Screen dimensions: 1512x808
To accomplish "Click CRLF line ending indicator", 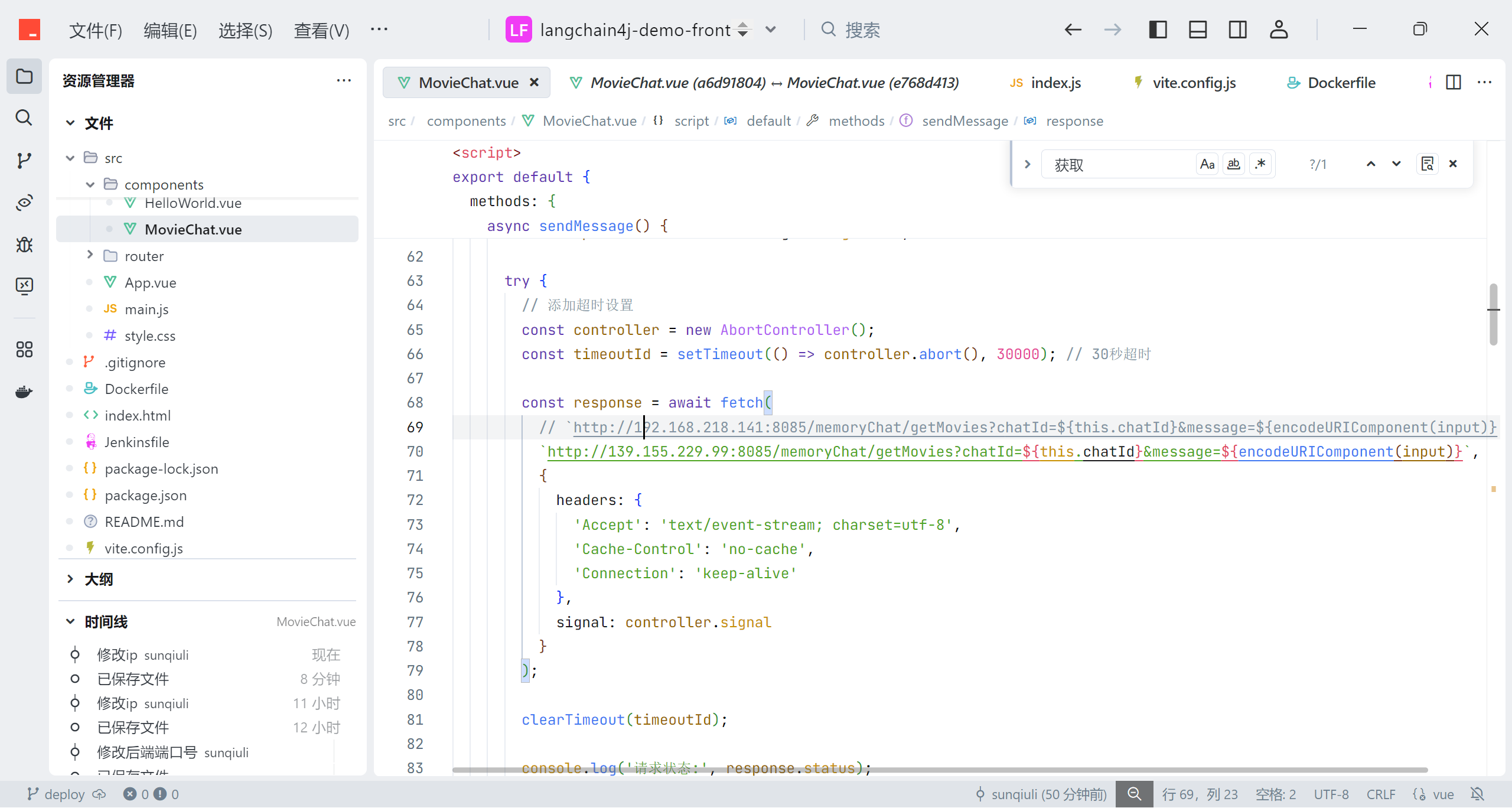I will (x=1380, y=794).
